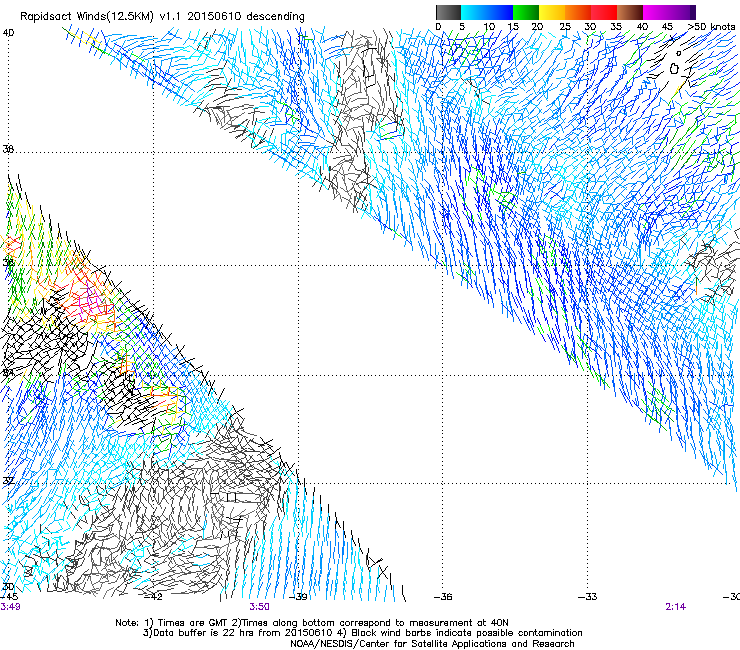
Task: Click the Rapidscat Winds title text
Action: 162,17
